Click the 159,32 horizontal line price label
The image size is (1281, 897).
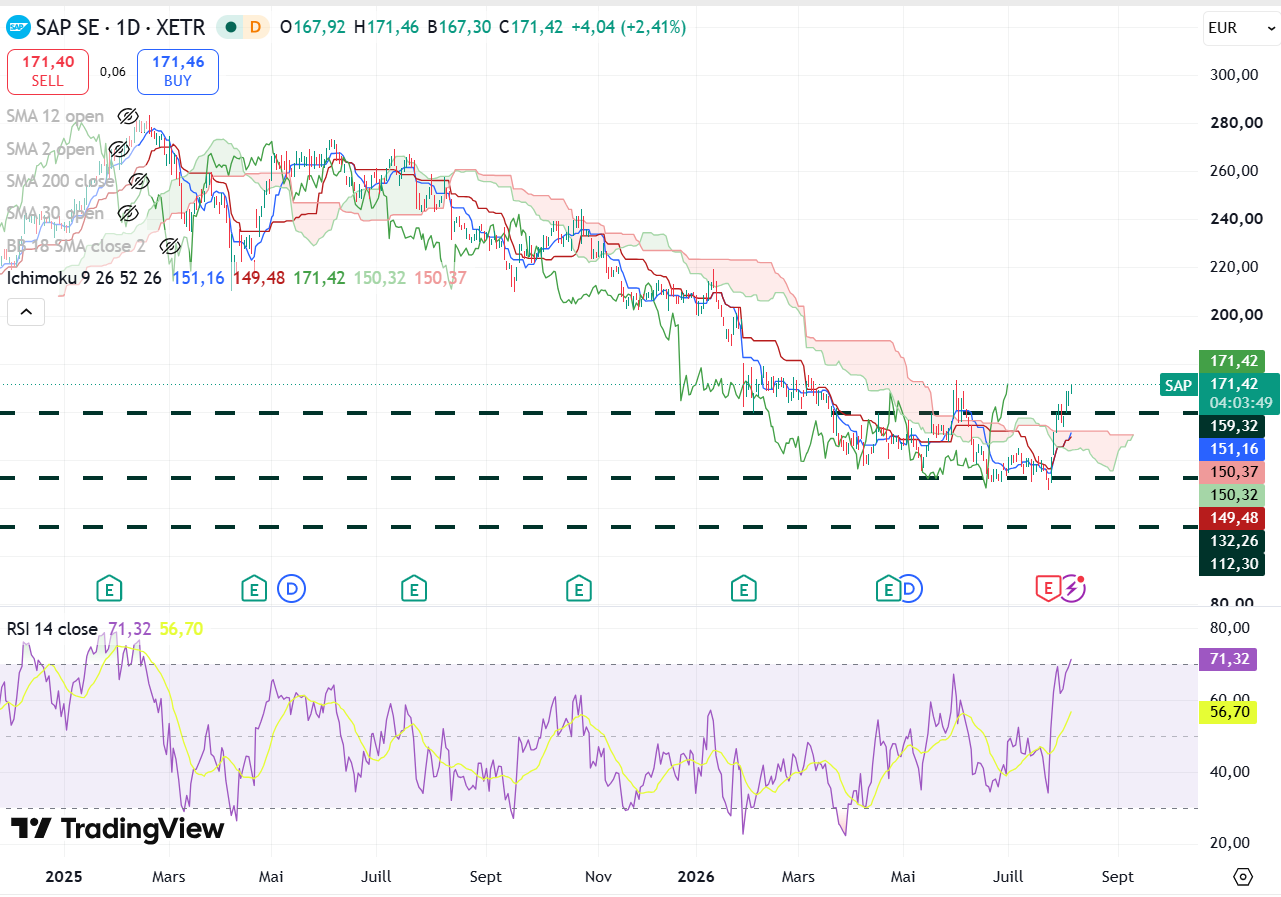pos(1232,425)
